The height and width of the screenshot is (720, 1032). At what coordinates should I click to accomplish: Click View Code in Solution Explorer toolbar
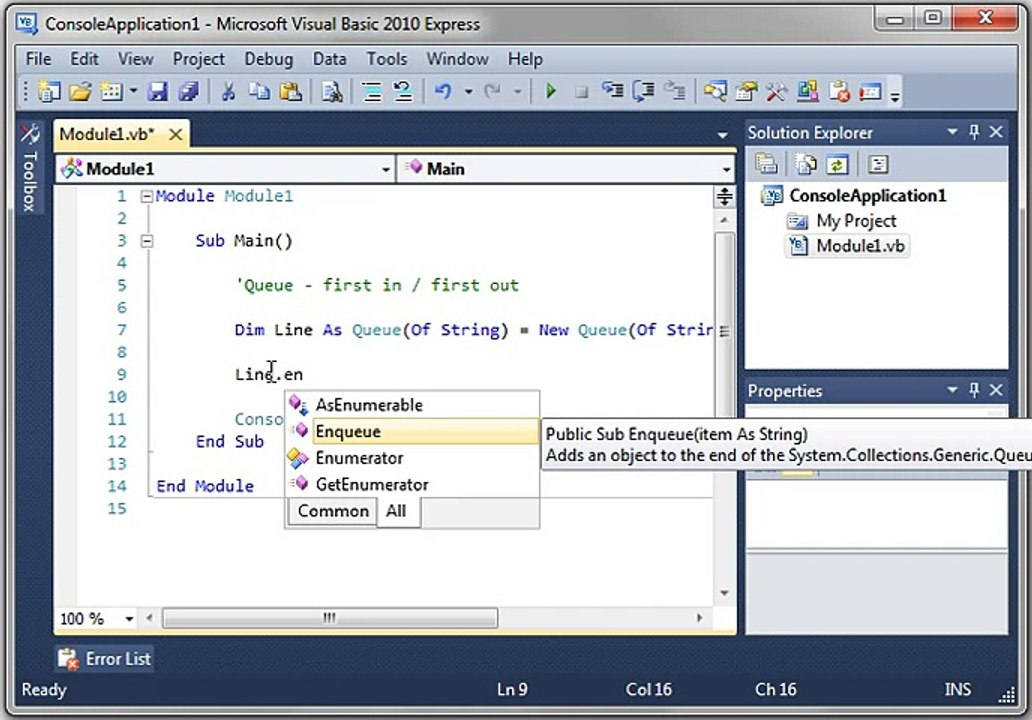pyautogui.click(x=877, y=163)
